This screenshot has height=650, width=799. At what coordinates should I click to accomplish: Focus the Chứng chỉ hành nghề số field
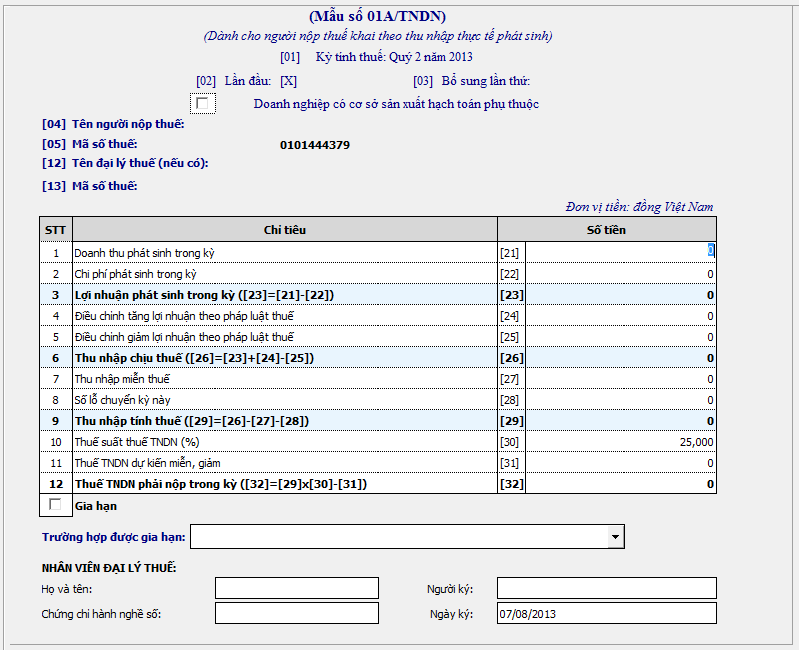pos(297,613)
